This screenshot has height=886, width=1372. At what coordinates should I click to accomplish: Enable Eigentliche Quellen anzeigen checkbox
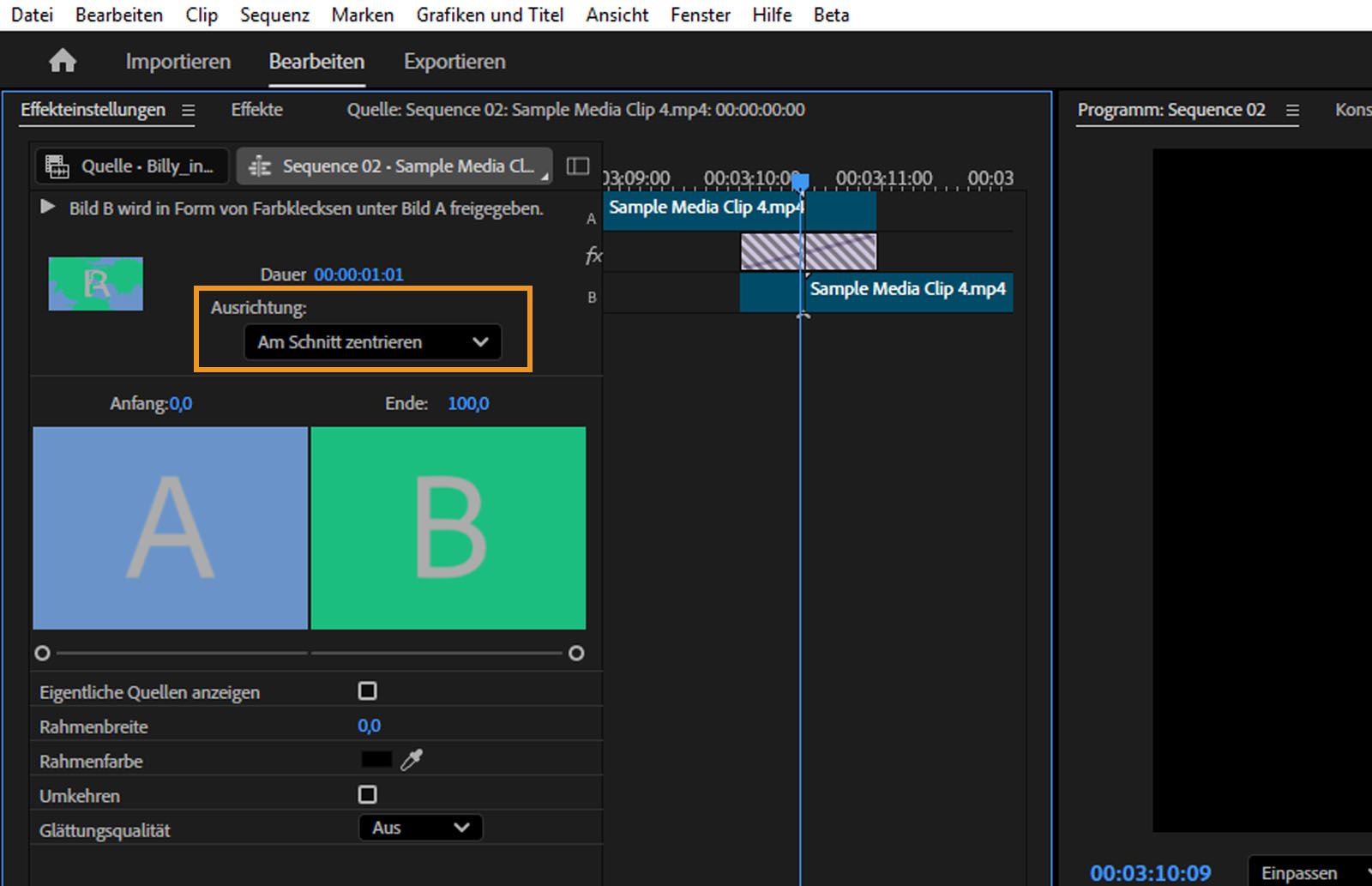[367, 691]
